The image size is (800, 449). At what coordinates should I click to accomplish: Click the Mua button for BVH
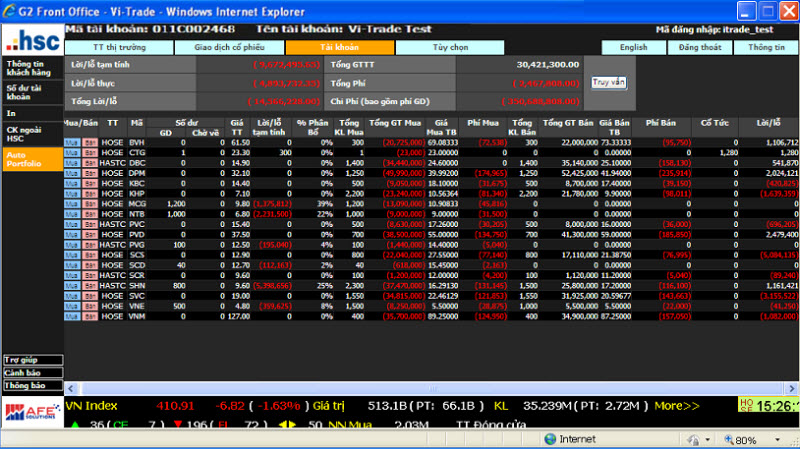point(72,143)
